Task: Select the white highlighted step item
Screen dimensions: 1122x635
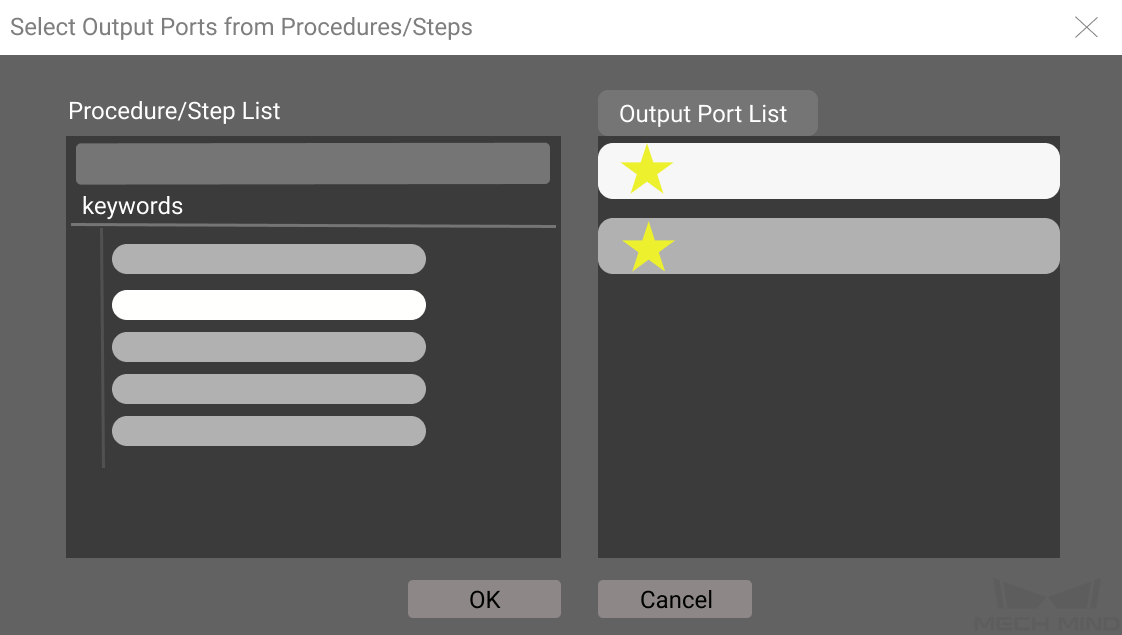Action: tap(269, 305)
